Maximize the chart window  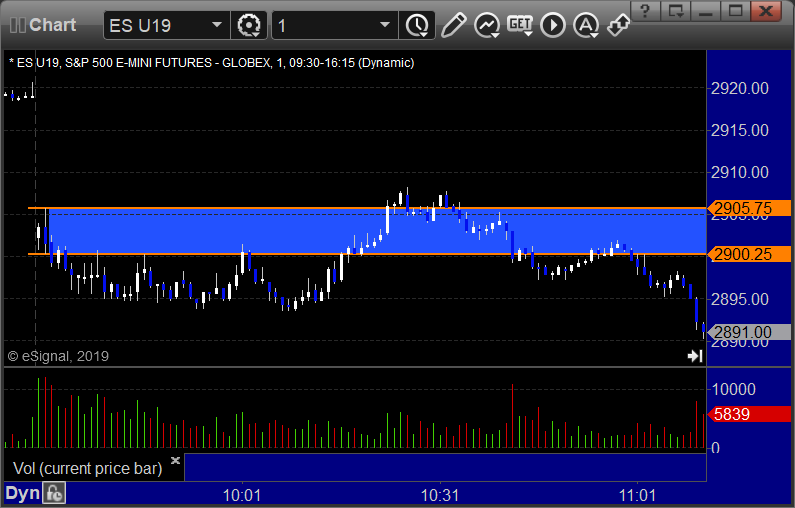735,11
